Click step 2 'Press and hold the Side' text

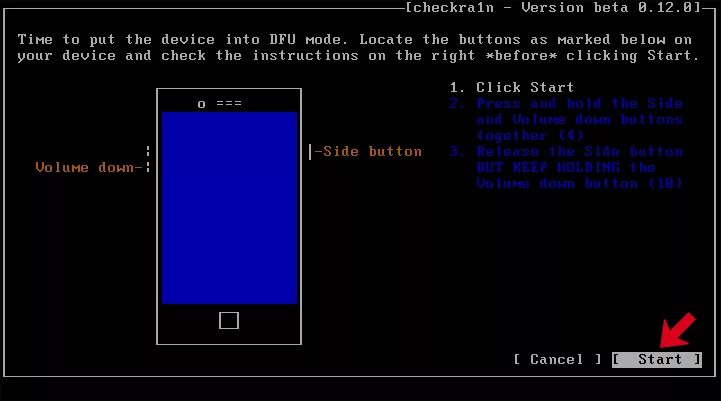[579, 103]
